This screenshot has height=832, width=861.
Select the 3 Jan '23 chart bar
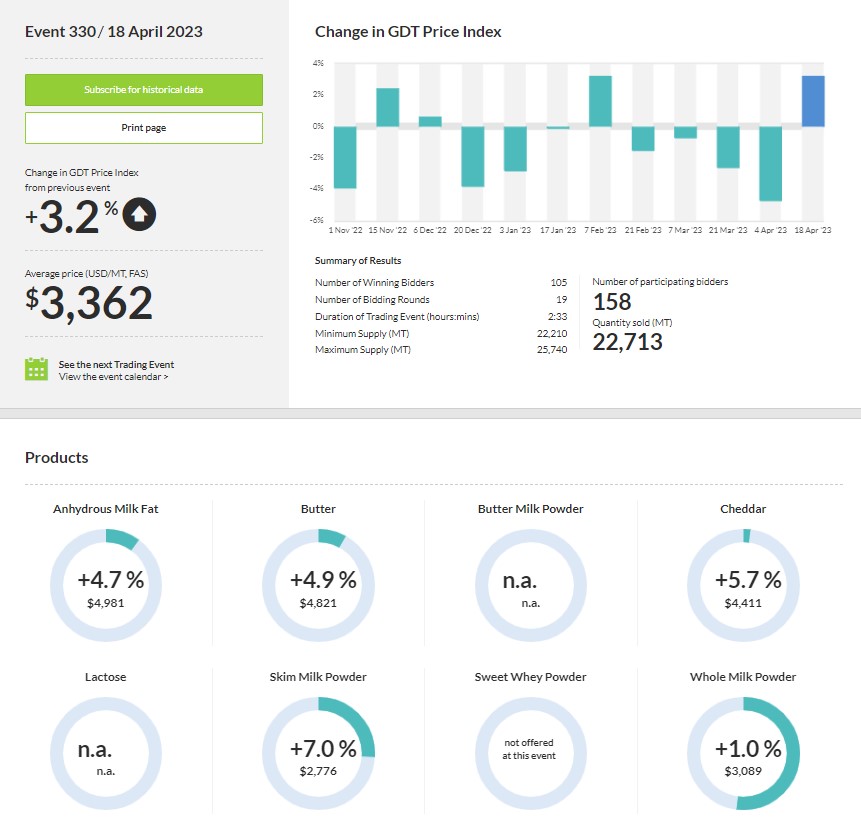(x=515, y=149)
